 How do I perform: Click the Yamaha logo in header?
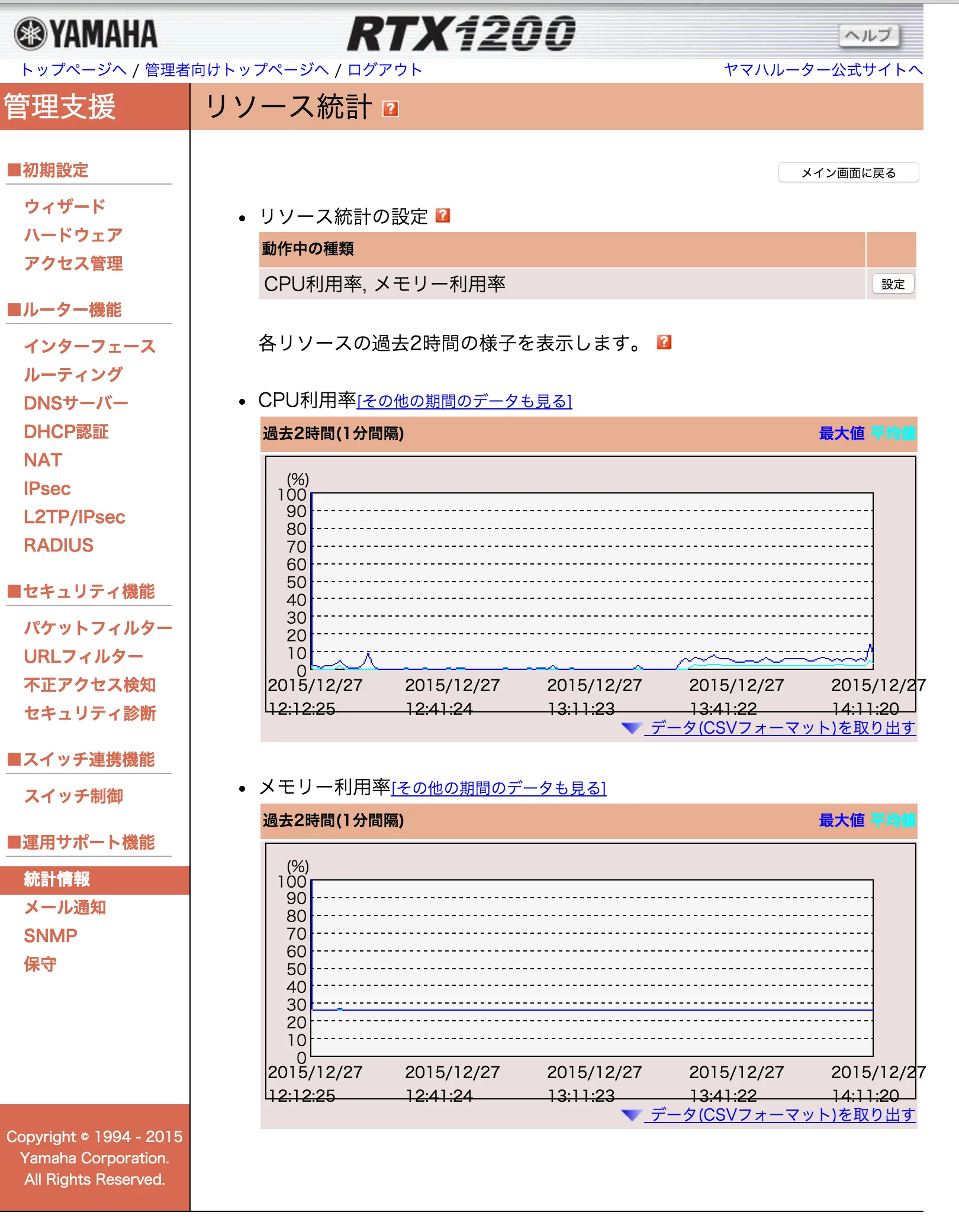pyautogui.click(x=86, y=34)
